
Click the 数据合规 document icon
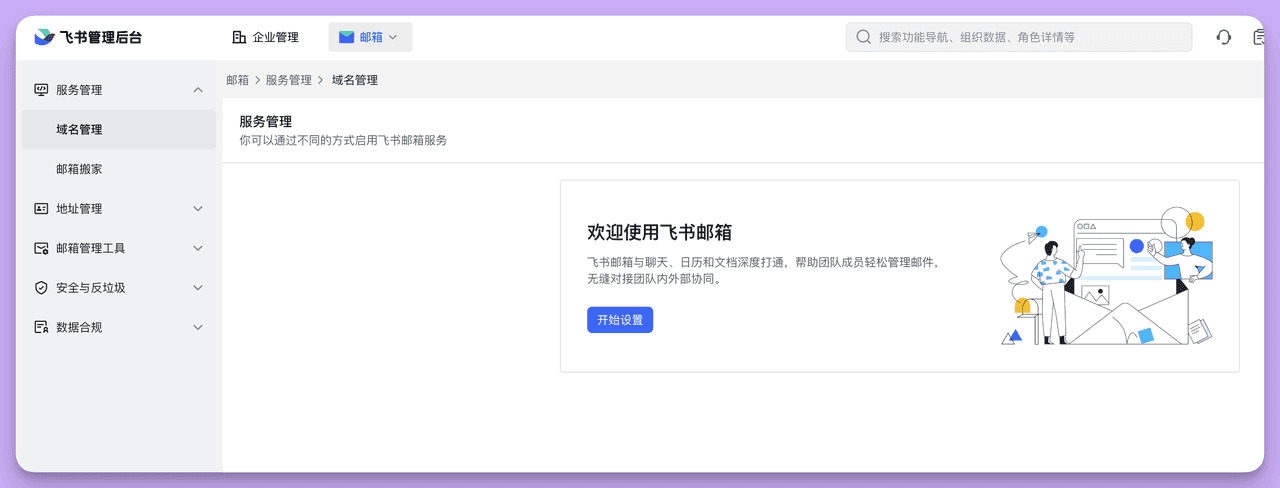tap(41, 327)
